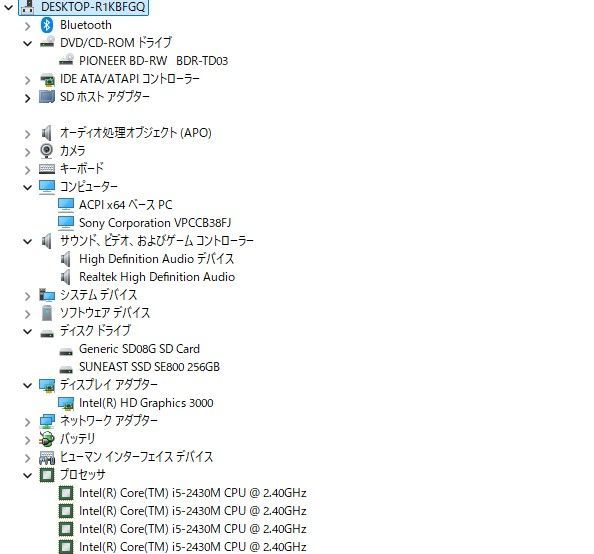Click the icon beside ACPI x64 ベース PC
This screenshot has width=594, height=554.
pyautogui.click(x=66, y=205)
